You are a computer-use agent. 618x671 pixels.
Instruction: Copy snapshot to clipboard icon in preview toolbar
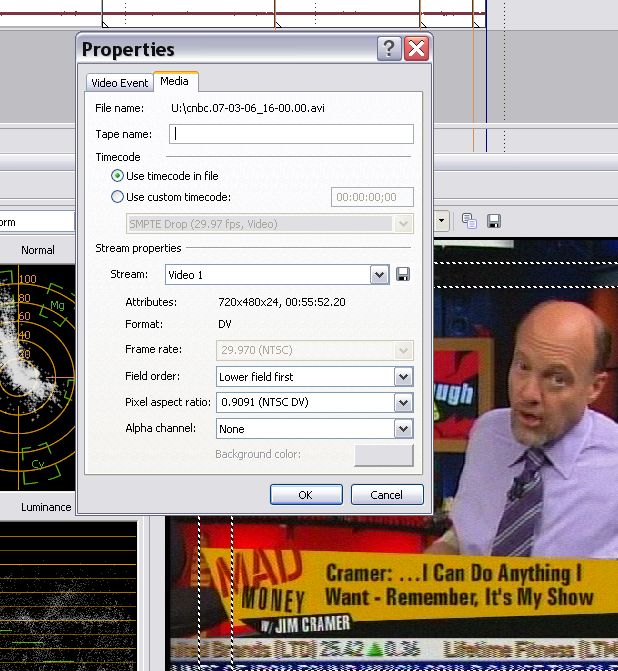coord(469,221)
